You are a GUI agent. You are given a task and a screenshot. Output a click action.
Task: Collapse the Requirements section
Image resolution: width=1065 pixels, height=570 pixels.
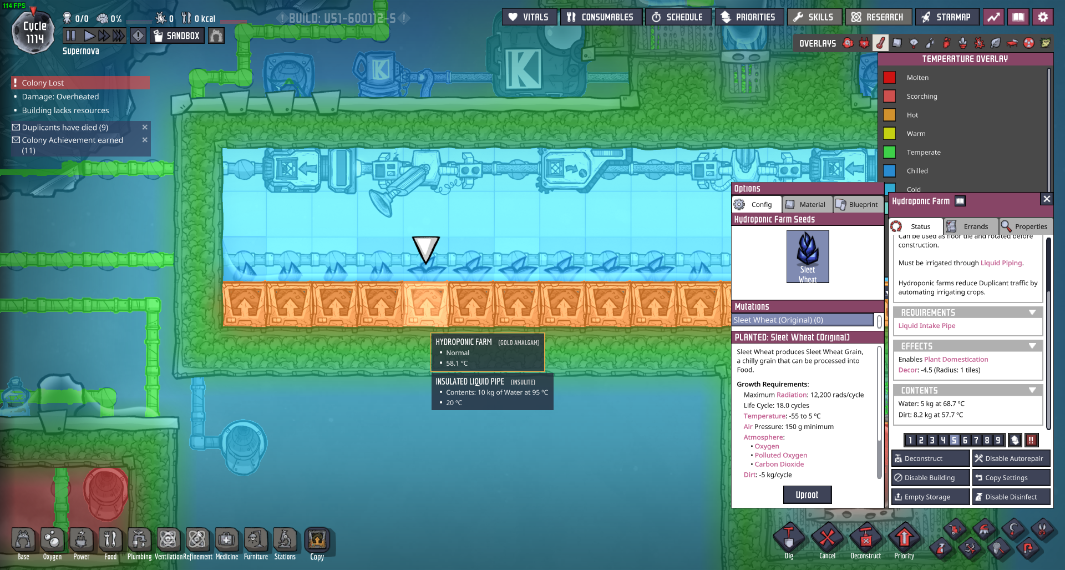pyautogui.click(x=967, y=313)
